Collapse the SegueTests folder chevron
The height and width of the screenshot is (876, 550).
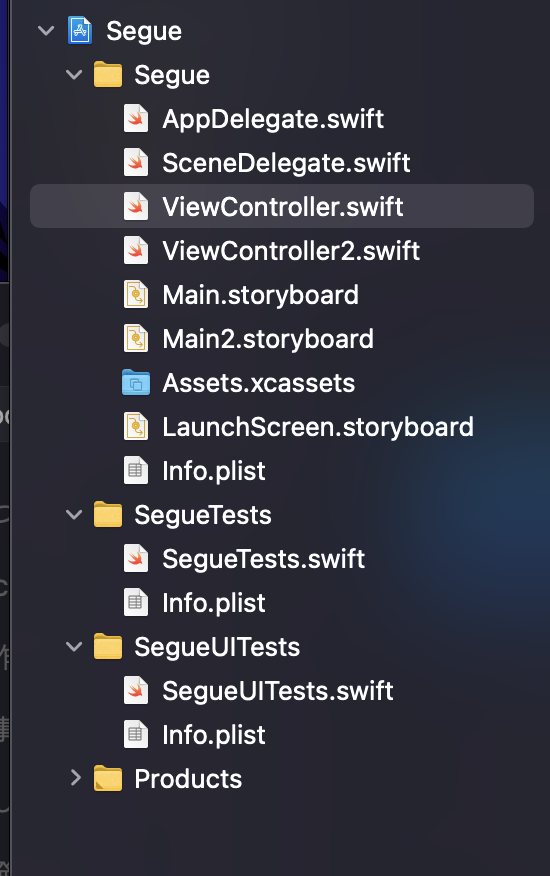(x=74, y=515)
